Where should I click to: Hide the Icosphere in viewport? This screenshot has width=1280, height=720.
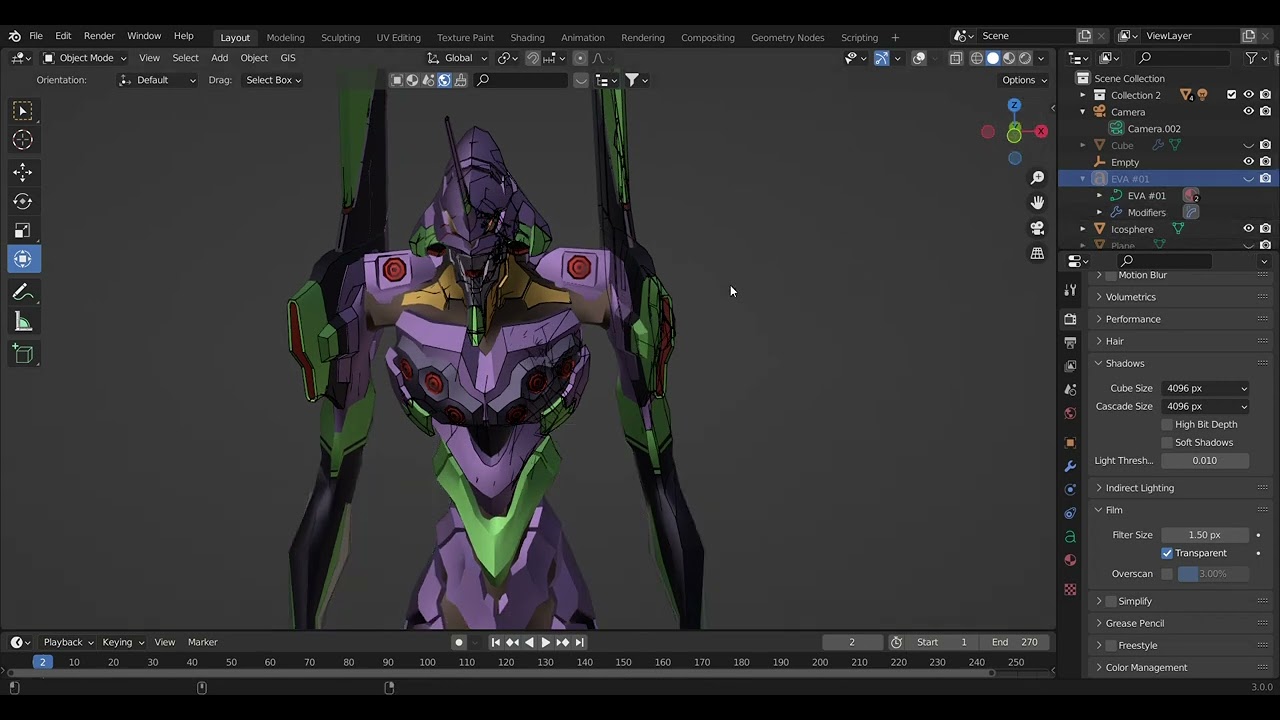[1248, 229]
